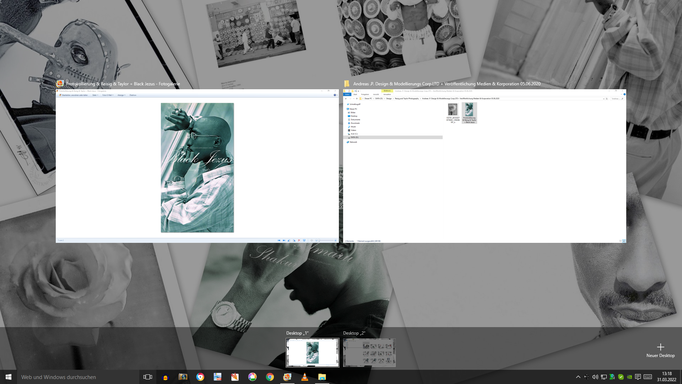Screen dimensions: 682x384
Task: Select the teal image file in Explorer window
Action: tap(469, 113)
